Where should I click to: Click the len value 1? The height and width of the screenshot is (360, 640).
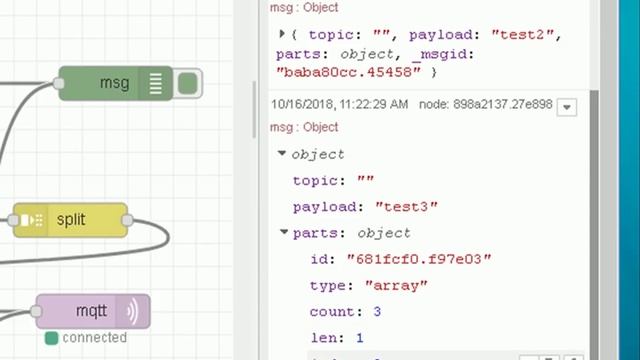360,338
